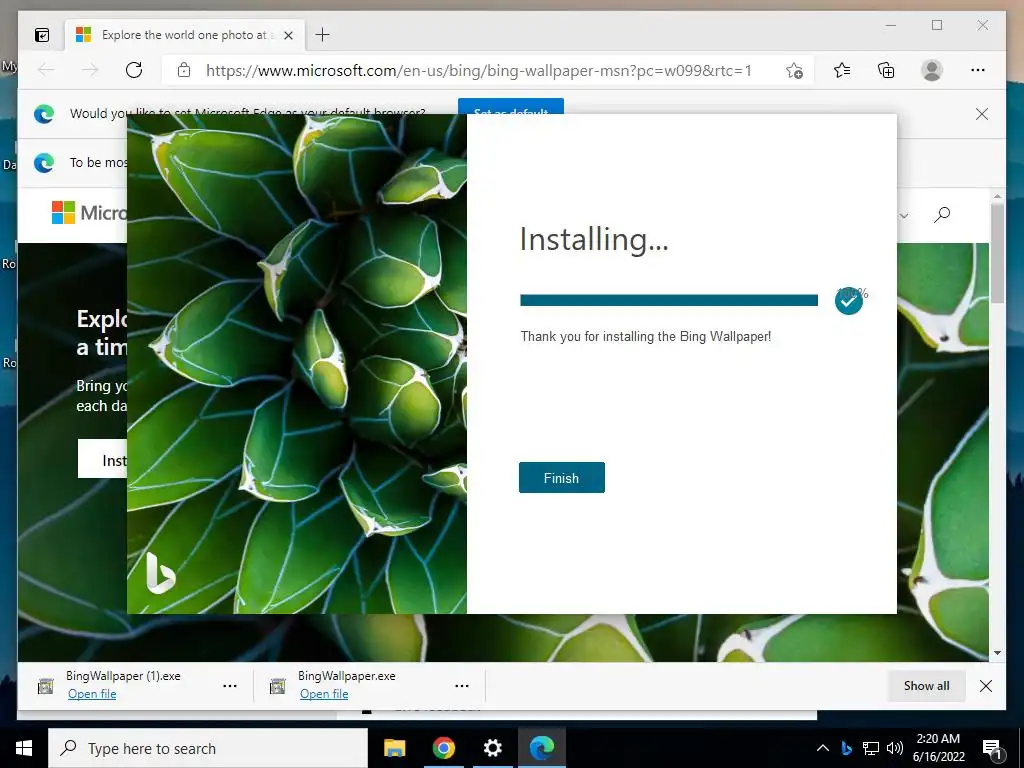The image size is (1024, 768).
Task: Click the taskbar search box
Action: (208, 748)
